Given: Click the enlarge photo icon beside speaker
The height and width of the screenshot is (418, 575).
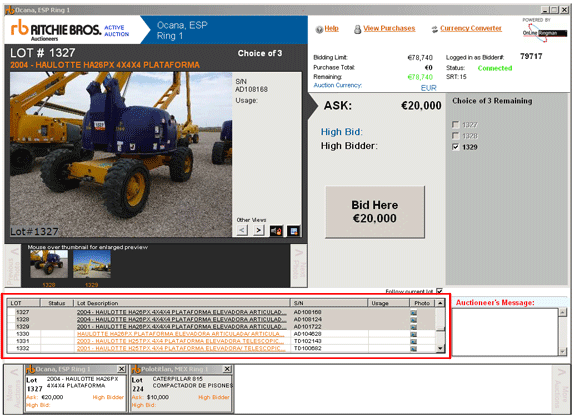Looking at the screenshot, I should click(293, 231).
